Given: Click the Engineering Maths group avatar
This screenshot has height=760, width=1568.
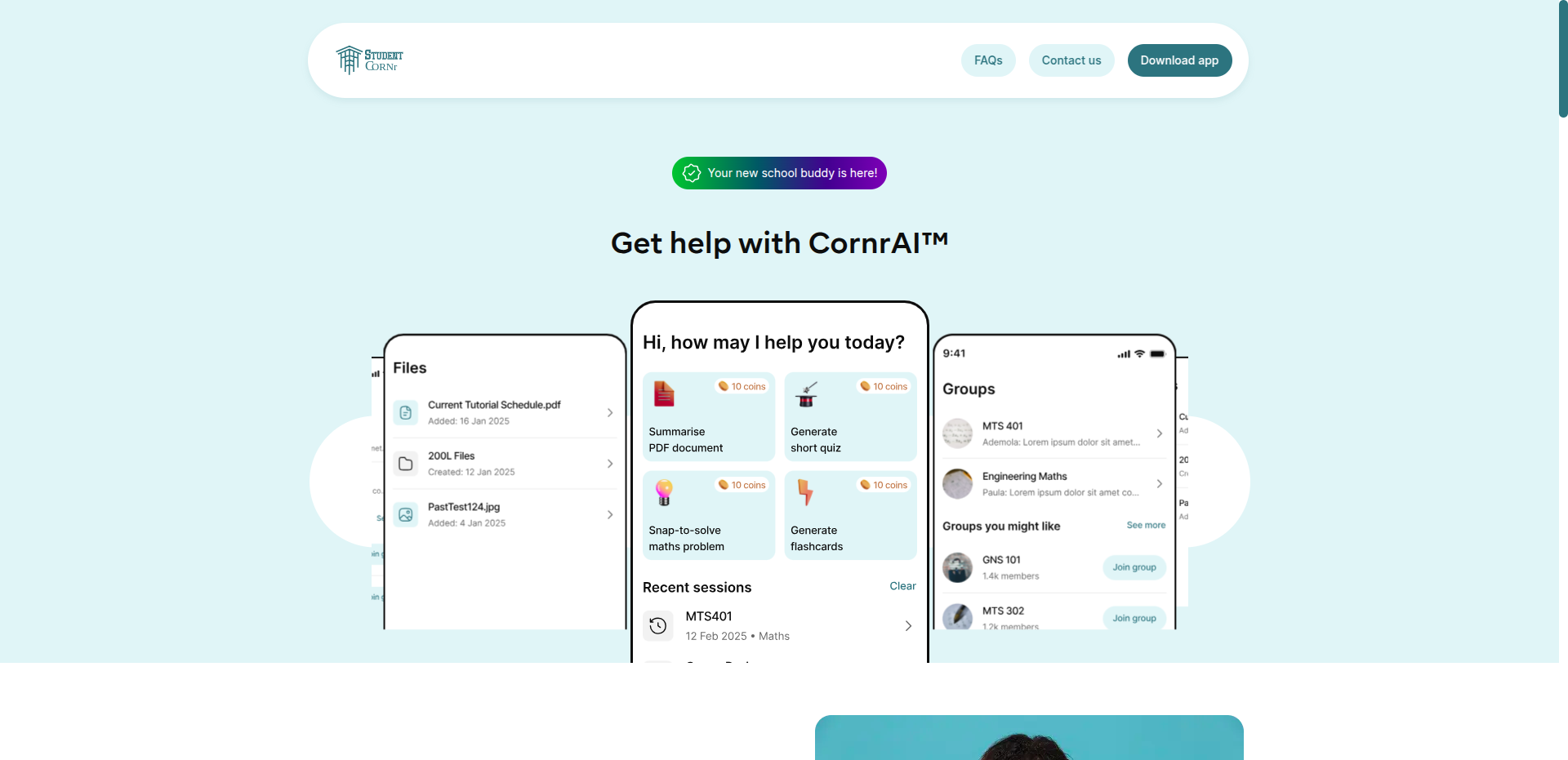Looking at the screenshot, I should pos(958,484).
